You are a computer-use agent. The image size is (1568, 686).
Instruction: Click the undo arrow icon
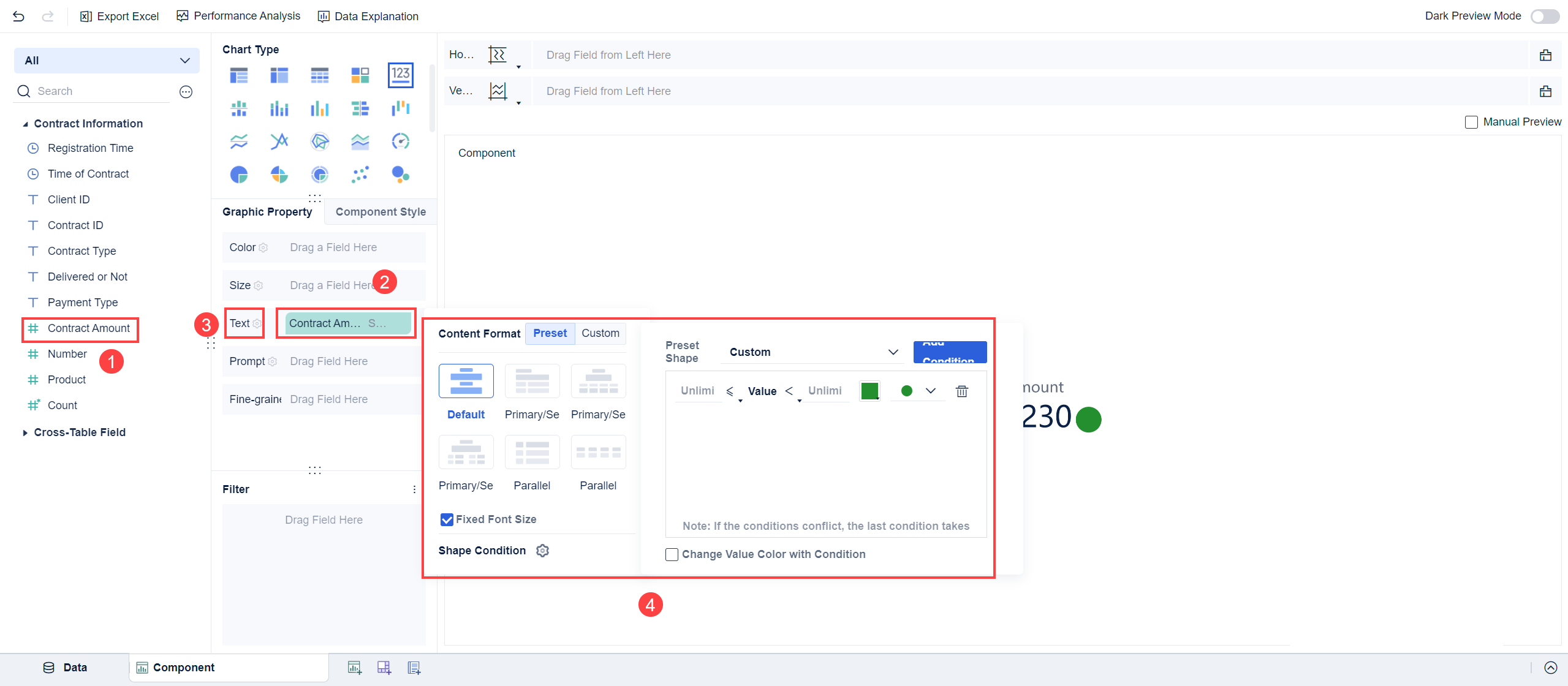[18, 17]
